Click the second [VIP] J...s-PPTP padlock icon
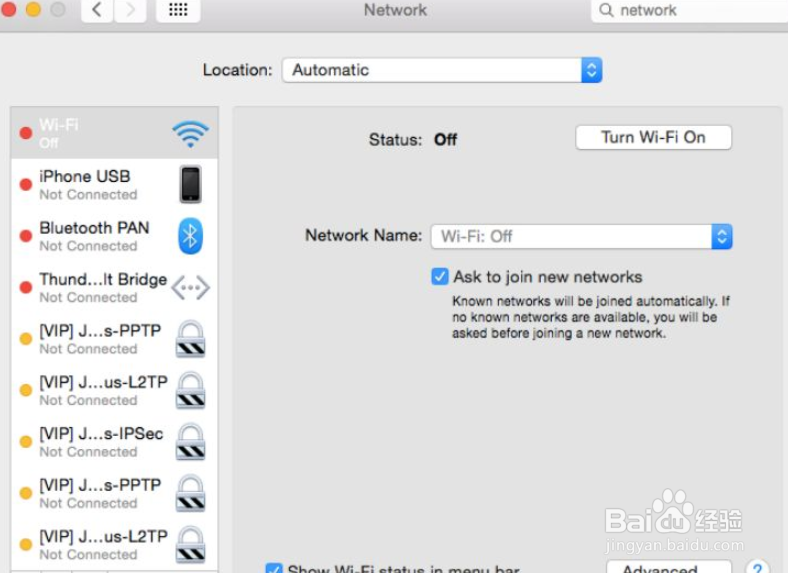 (x=190, y=493)
